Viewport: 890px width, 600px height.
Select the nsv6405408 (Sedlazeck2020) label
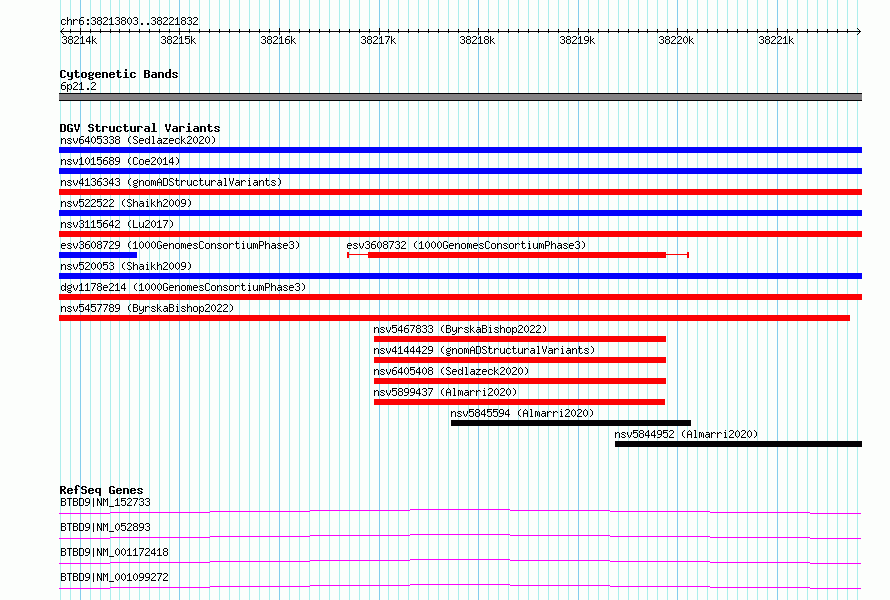451,371
